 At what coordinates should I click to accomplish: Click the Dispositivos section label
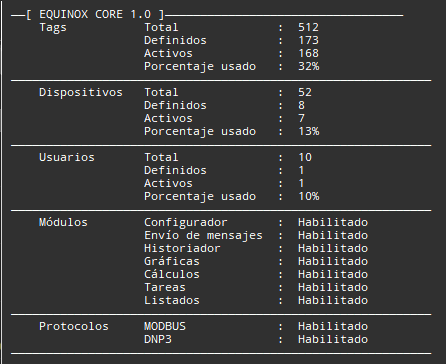[81, 92]
